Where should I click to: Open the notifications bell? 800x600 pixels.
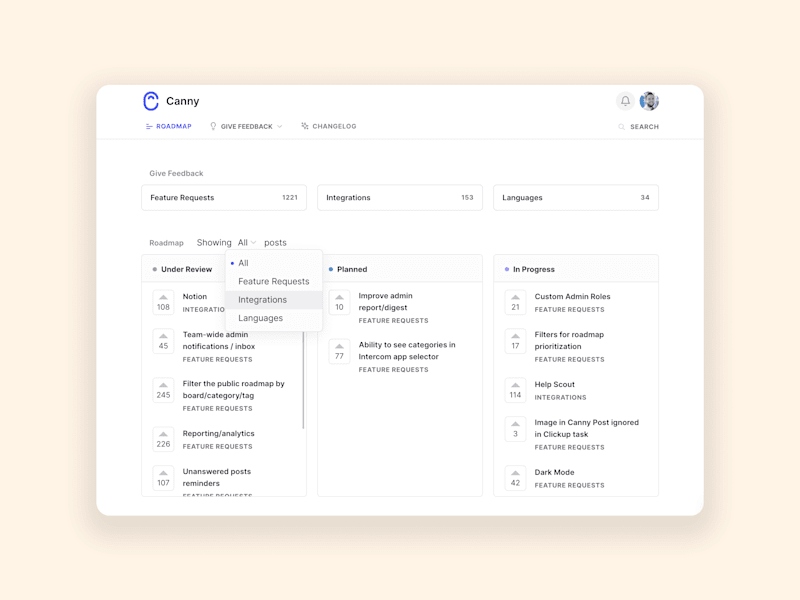(625, 101)
